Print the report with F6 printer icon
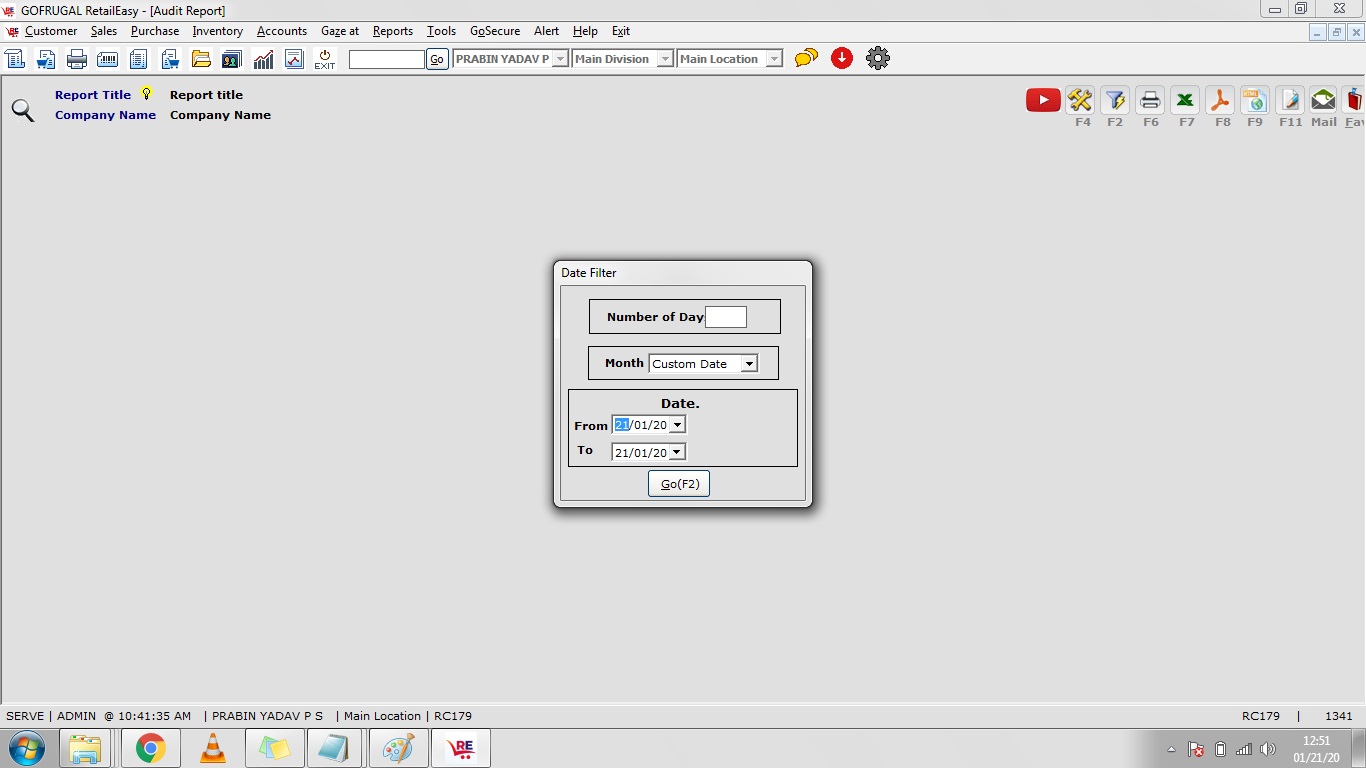Image resolution: width=1366 pixels, height=768 pixels. (1150, 100)
